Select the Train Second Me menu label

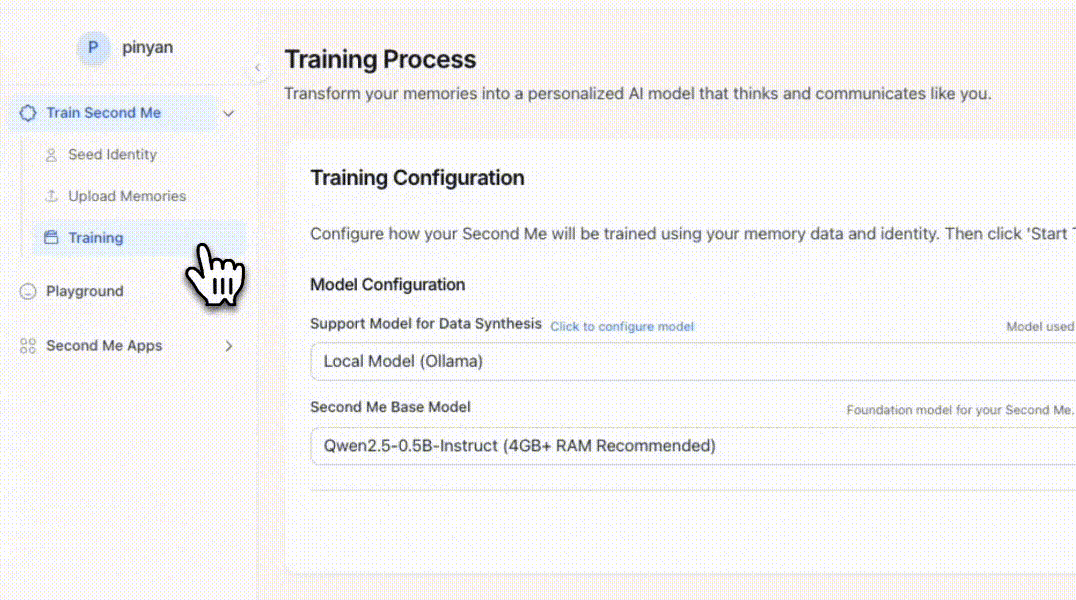103,113
